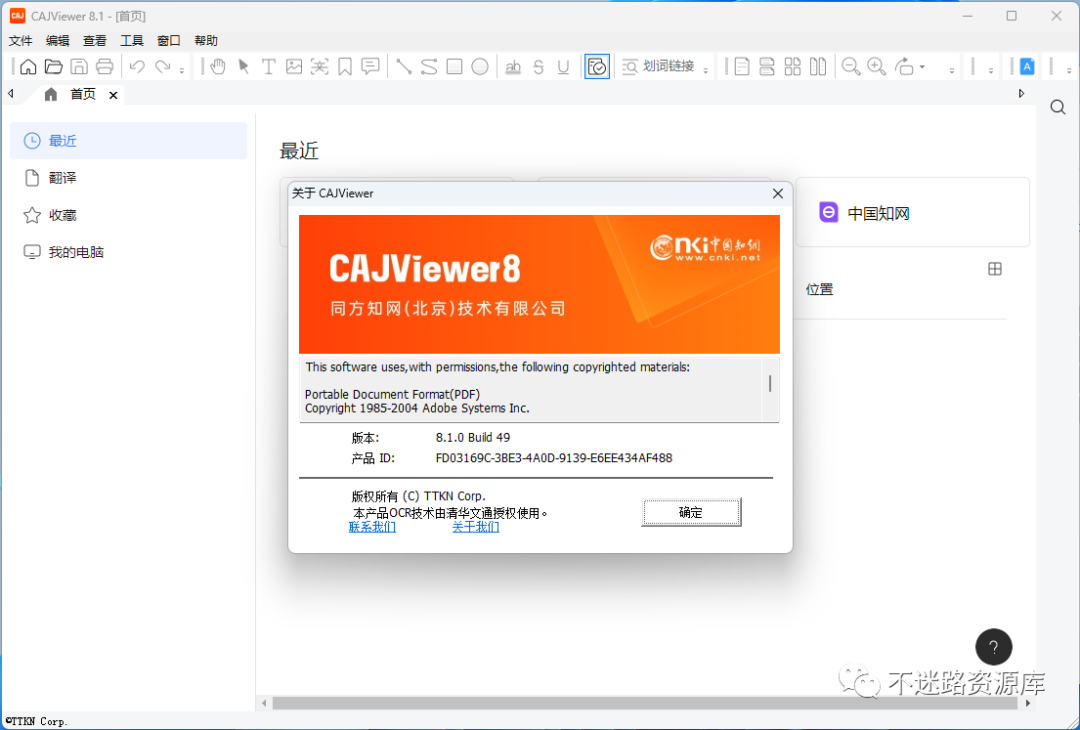Image resolution: width=1080 pixels, height=730 pixels.
Task: Expand the view toolbar overflow chevron
Action: click(x=952, y=70)
